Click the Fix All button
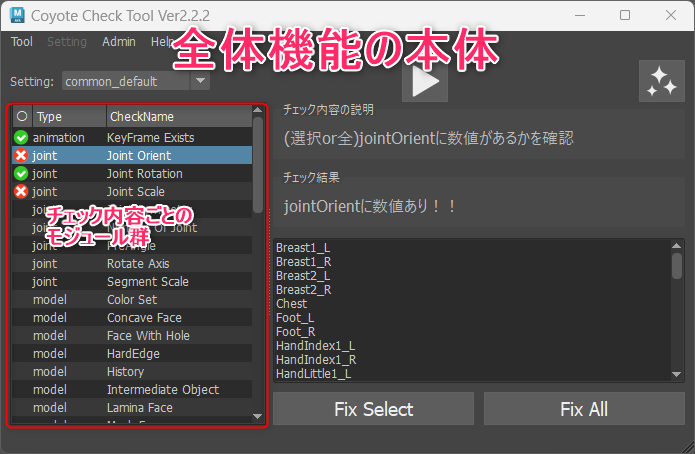Screen dimensions: 695x454 584,409
